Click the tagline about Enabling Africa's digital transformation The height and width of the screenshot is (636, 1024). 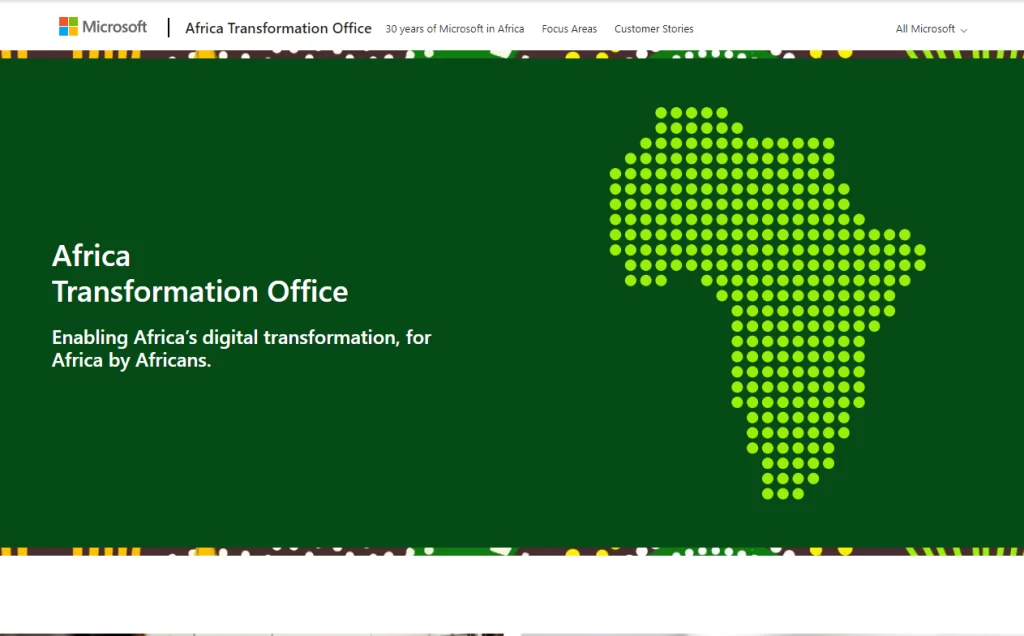pos(241,349)
